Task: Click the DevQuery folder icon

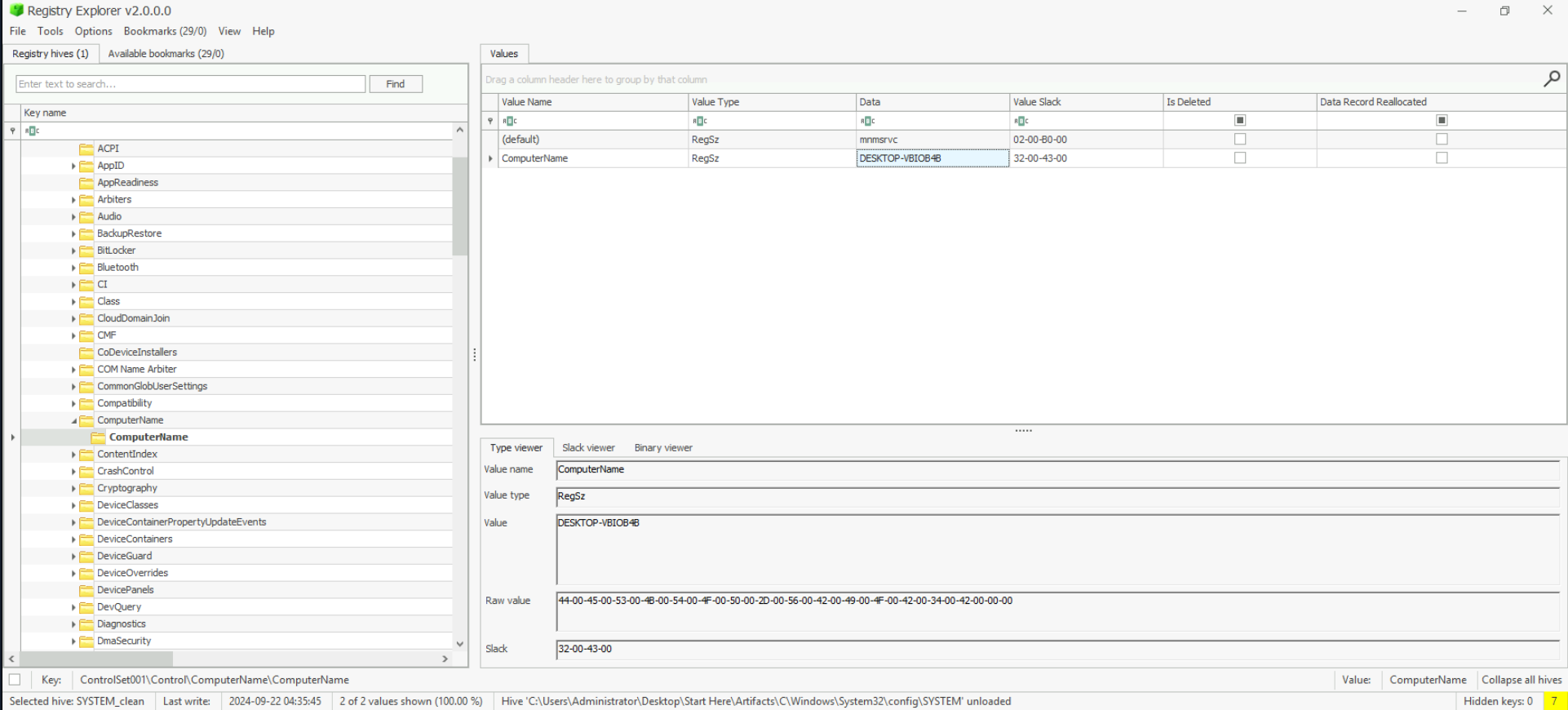Action: (86, 607)
